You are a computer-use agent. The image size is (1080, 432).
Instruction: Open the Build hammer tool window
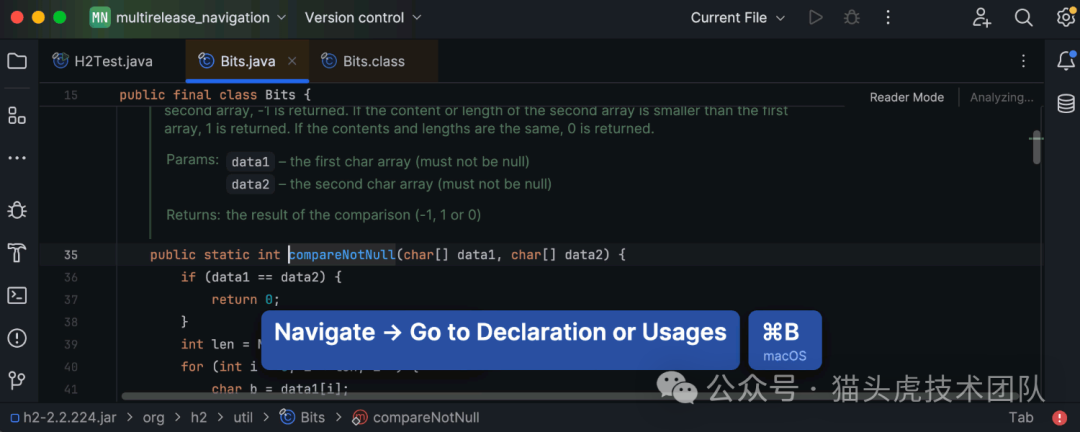click(x=17, y=251)
